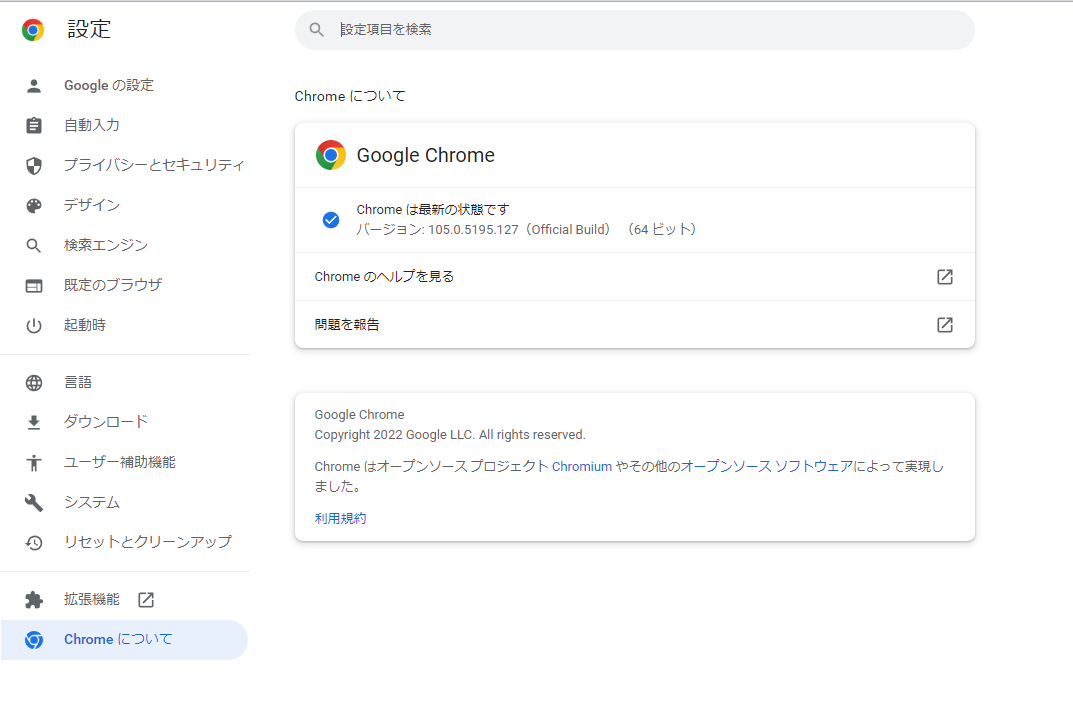The width and height of the screenshot is (1073, 705).
Task: Click external-link icon next to 拡張機能
Action: [146, 600]
